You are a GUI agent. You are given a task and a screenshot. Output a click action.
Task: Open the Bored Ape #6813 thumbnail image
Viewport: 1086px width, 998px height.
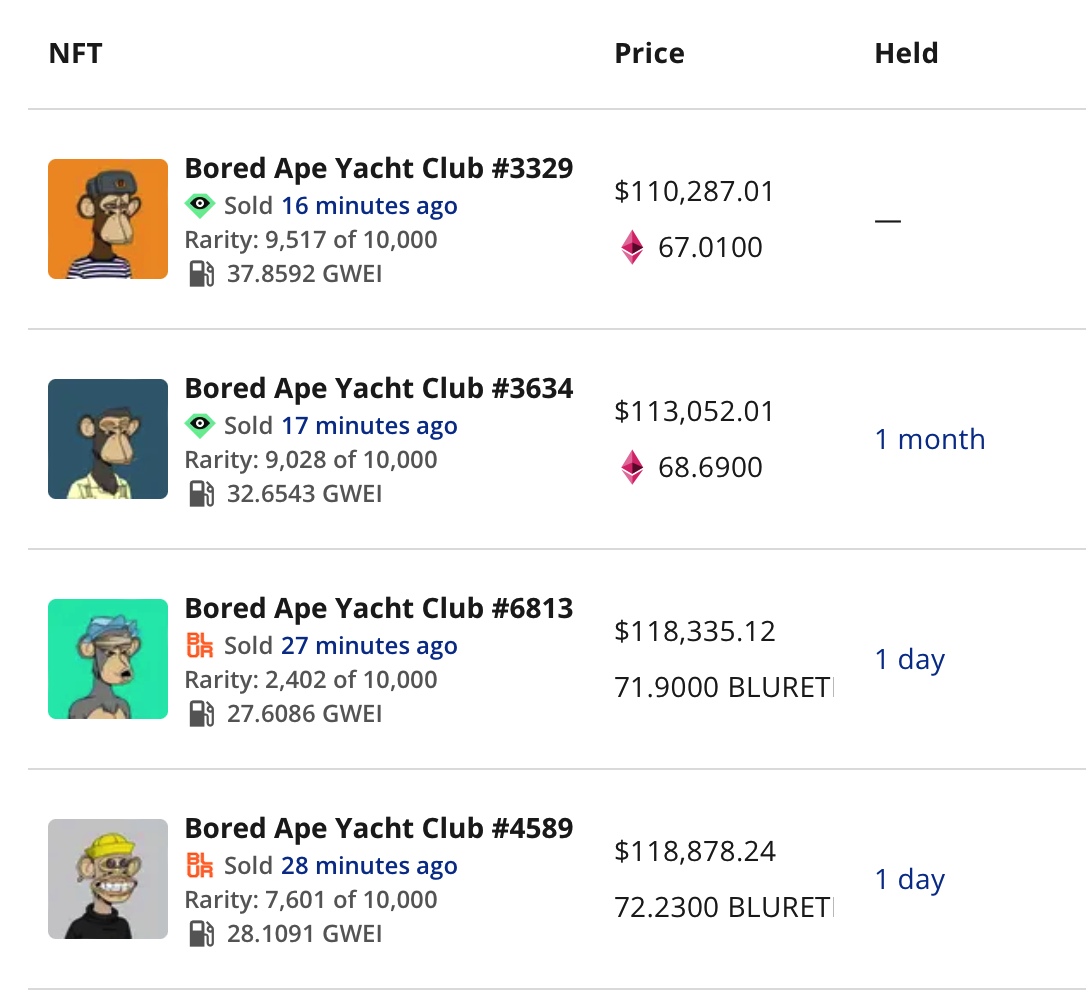click(x=108, y=659)
